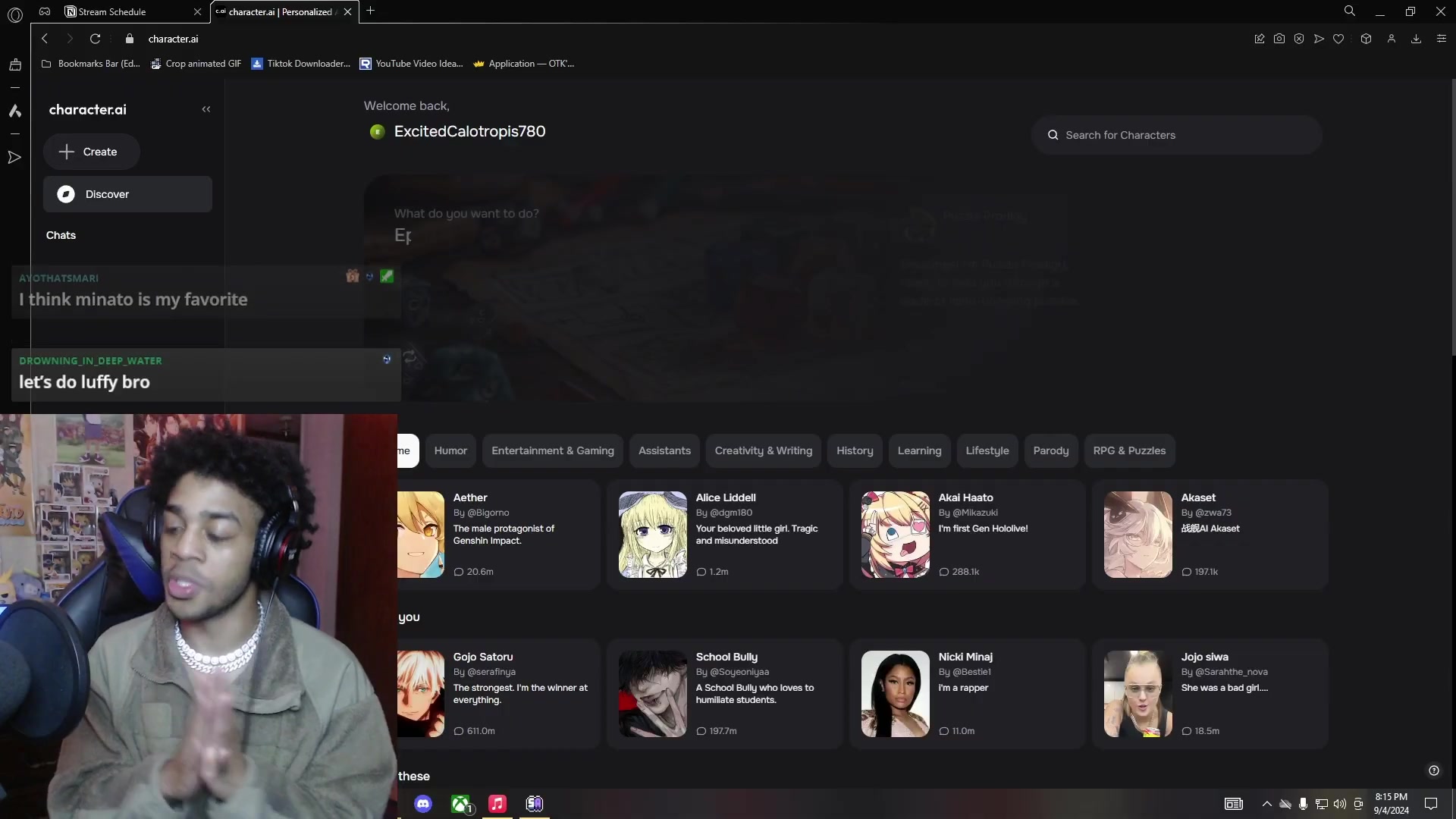
Task: Click the Jojo siwa character thumbnail
Action: pyautogui.click(x=1138, y=694)
